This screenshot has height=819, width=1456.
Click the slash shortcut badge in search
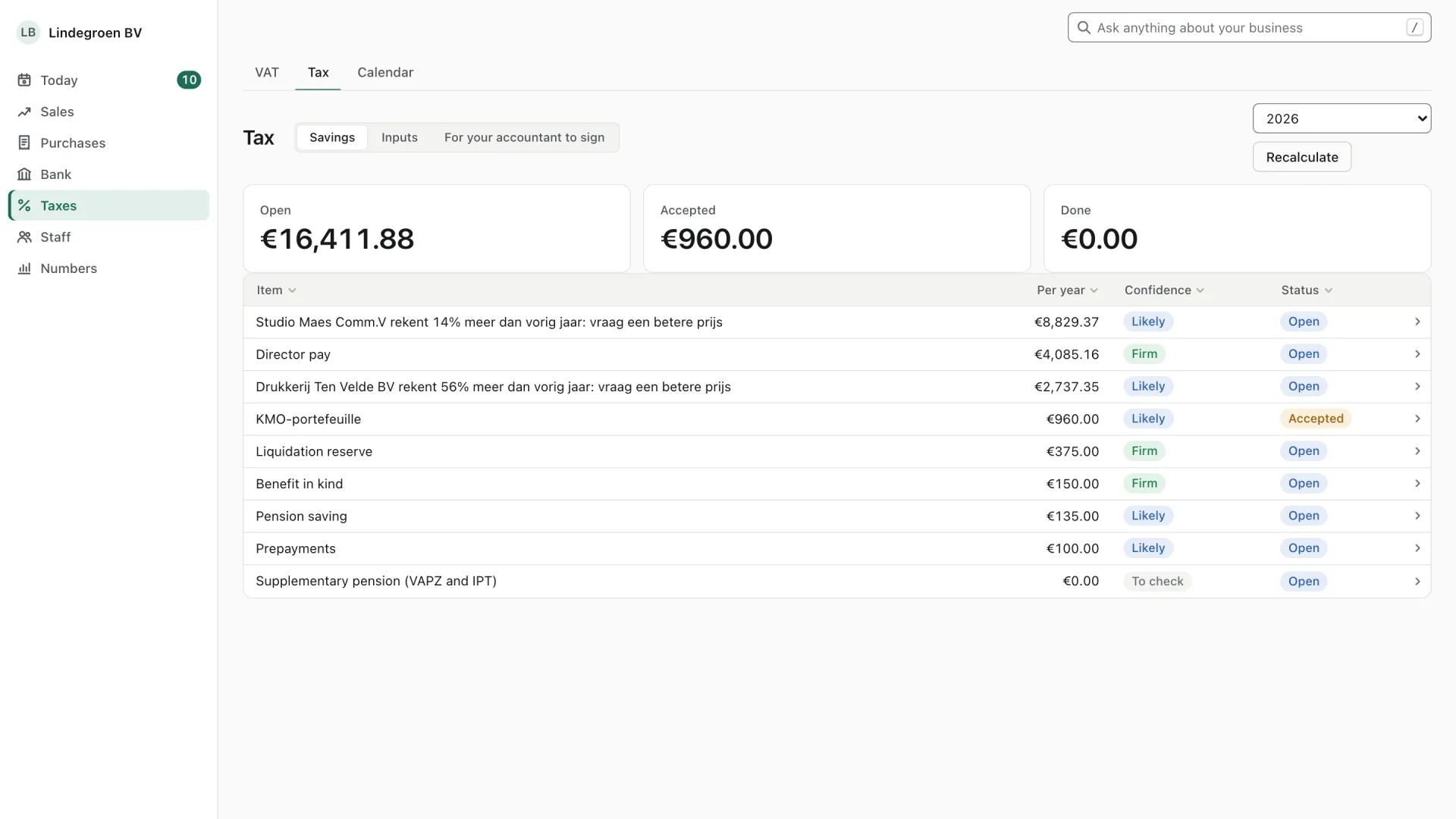coord(1414,27)
